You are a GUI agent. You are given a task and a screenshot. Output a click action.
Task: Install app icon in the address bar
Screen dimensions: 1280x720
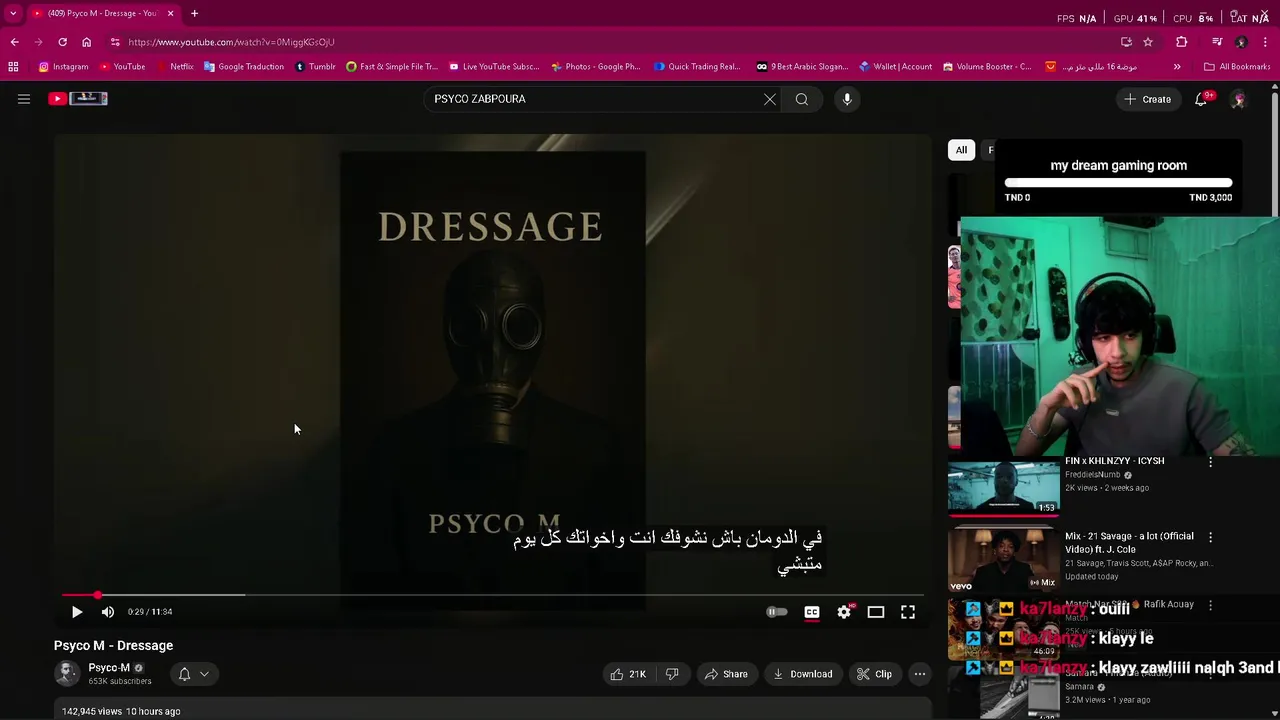pos(1126,42)
